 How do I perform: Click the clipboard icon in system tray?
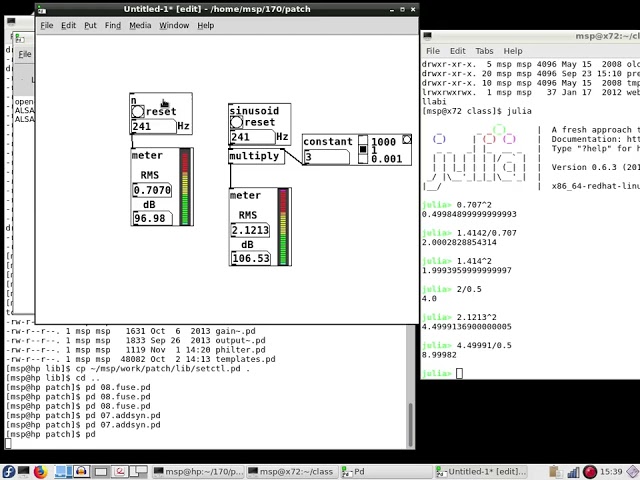pyautogui.click(x=555, y=472)
